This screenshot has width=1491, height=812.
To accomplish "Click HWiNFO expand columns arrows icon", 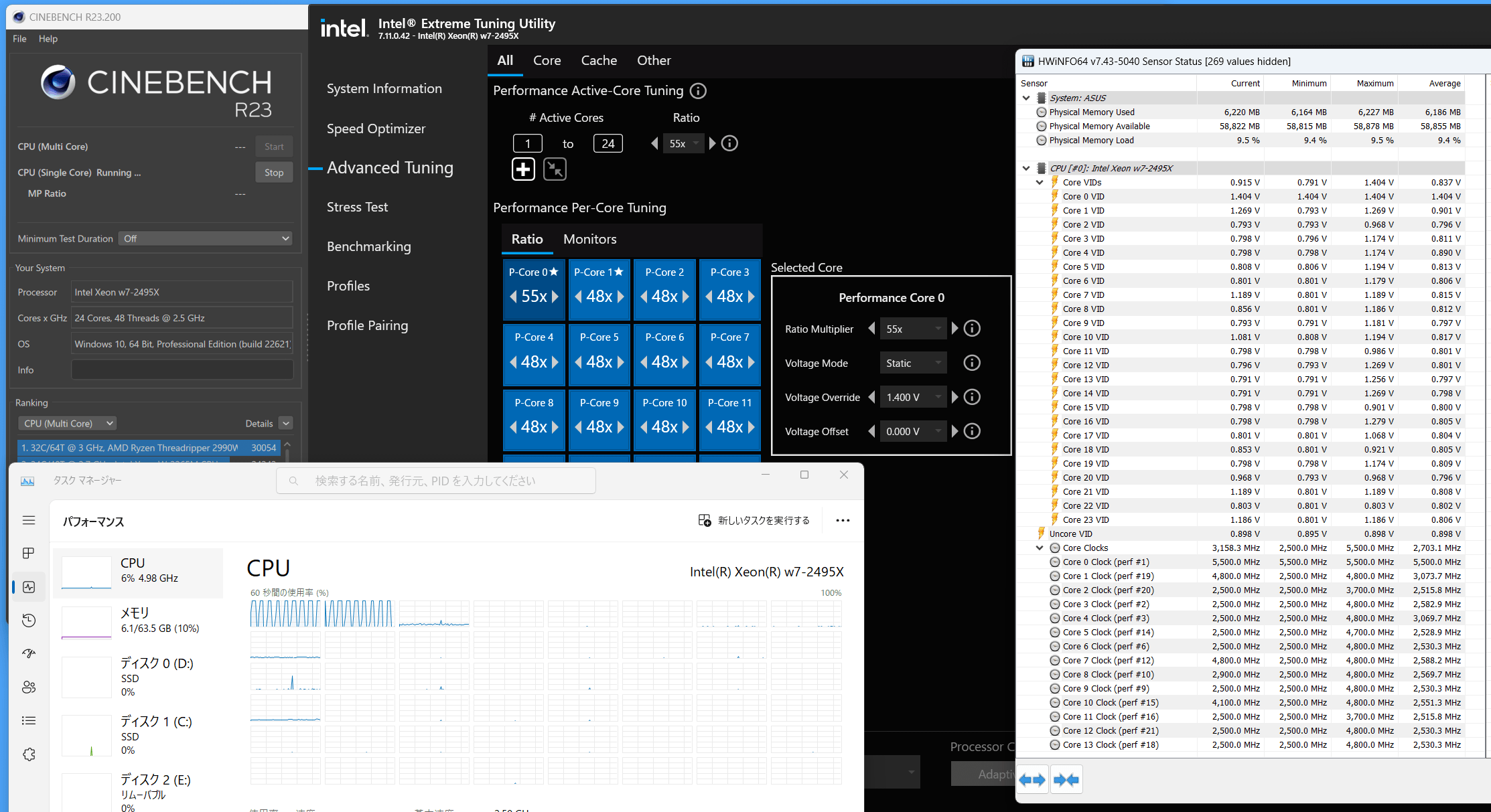I will coord(1032,780).
